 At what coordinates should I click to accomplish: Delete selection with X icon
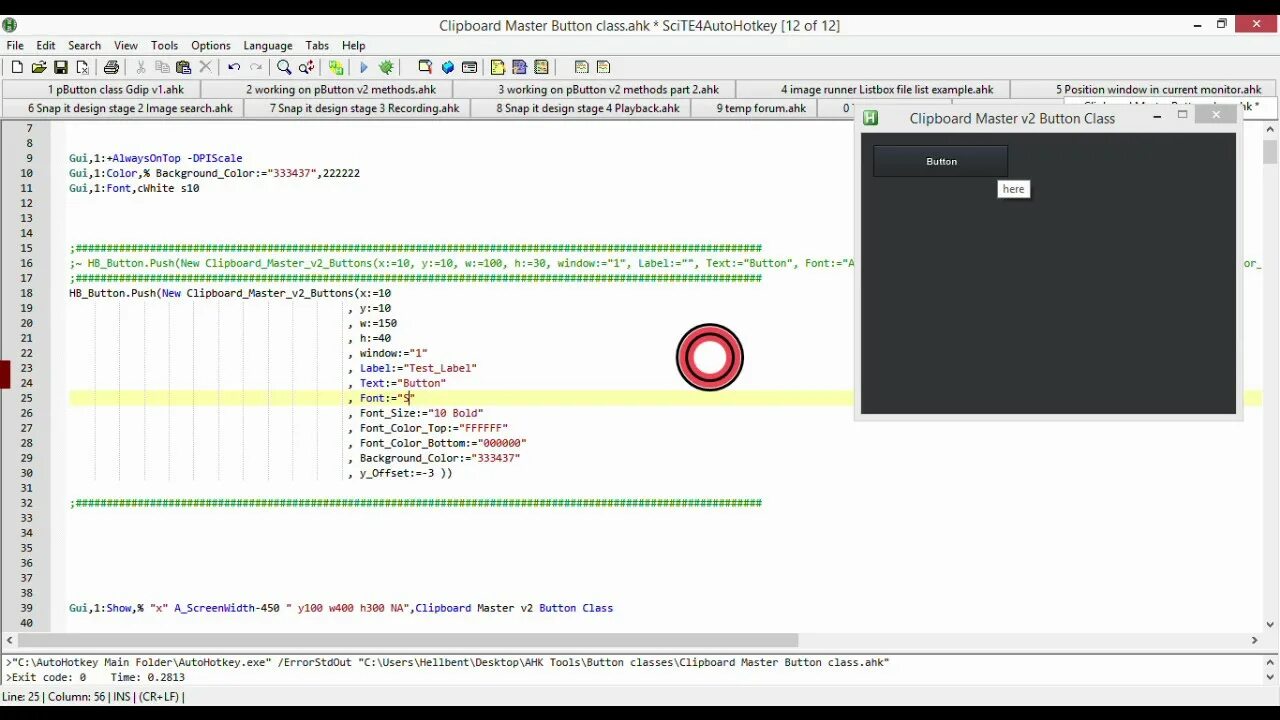pyautogui.click(x=205, y=67)
